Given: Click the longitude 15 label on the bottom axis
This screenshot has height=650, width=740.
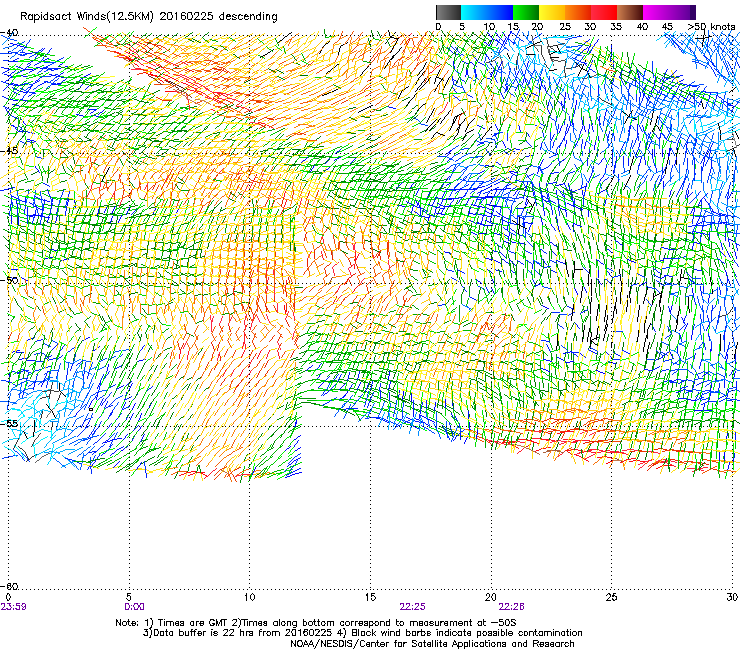Looking at the screenshot, I should click(370, 597).
